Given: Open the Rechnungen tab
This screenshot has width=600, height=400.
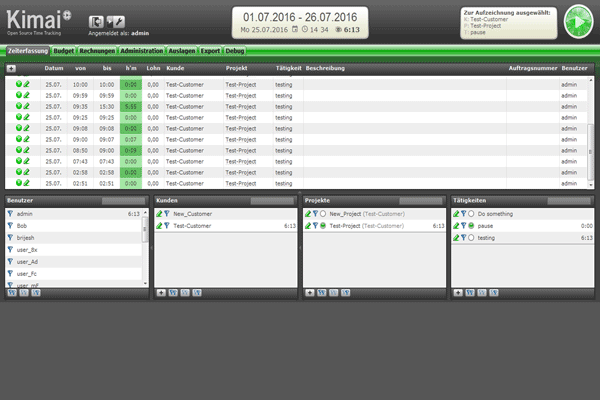Looking at the screenshot, I should click(97, 49).
